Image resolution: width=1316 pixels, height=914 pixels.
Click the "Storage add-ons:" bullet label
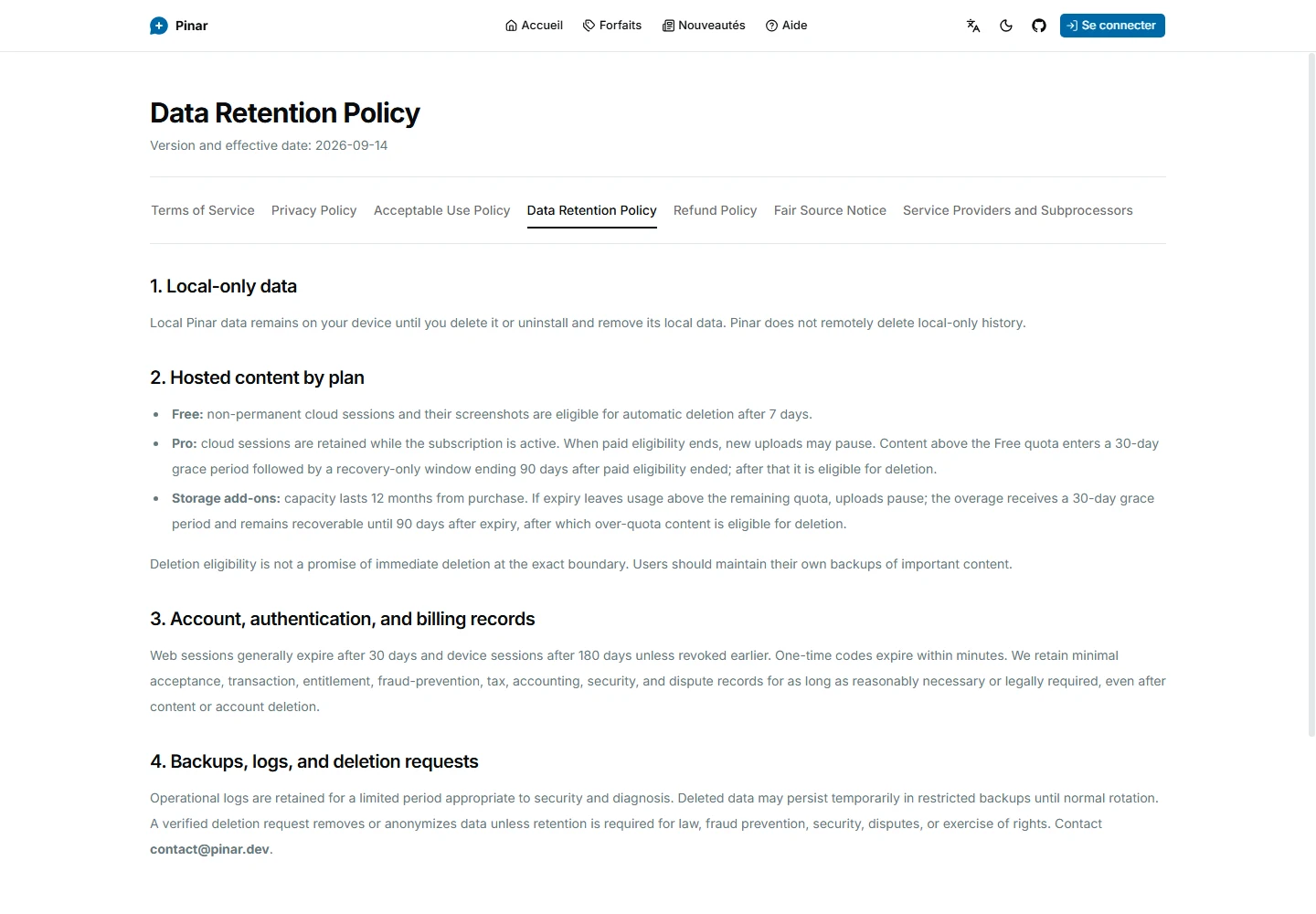(x=227, y=498)
